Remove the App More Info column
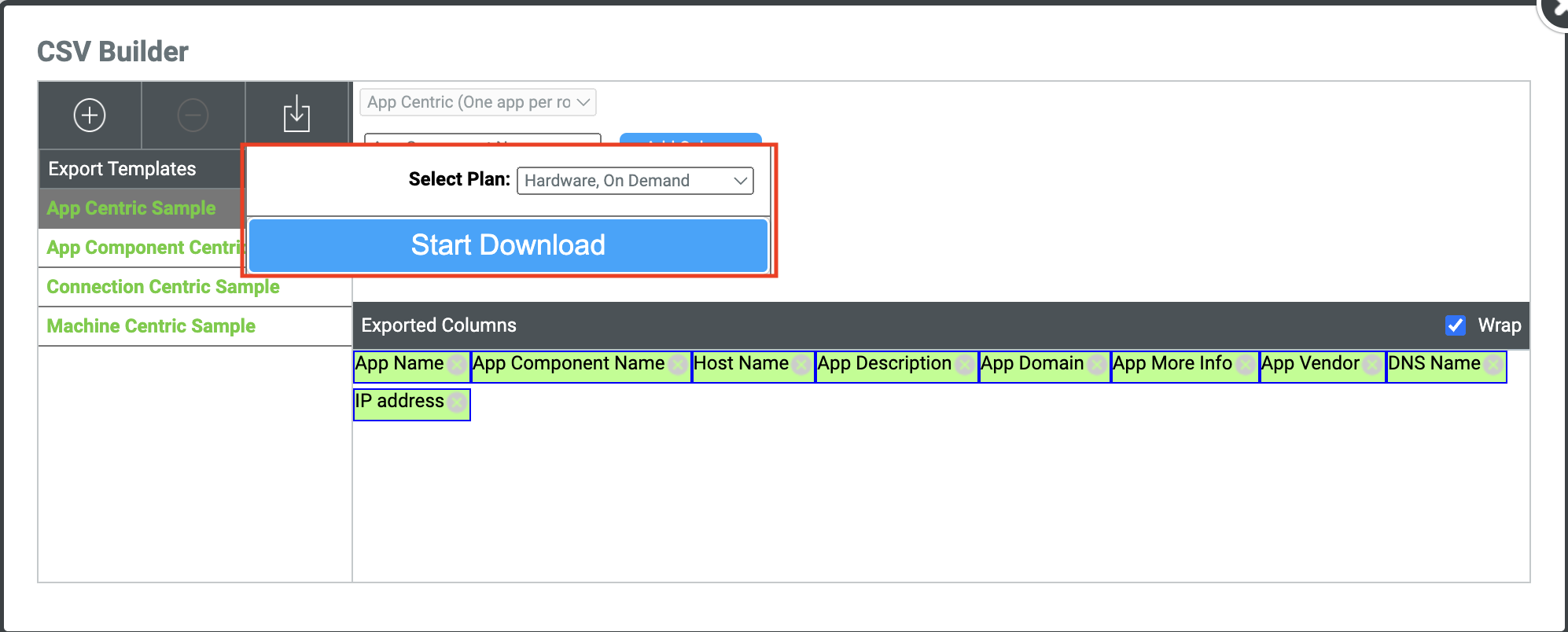Screen dimensions: 1568x632 coord(1245,365)
